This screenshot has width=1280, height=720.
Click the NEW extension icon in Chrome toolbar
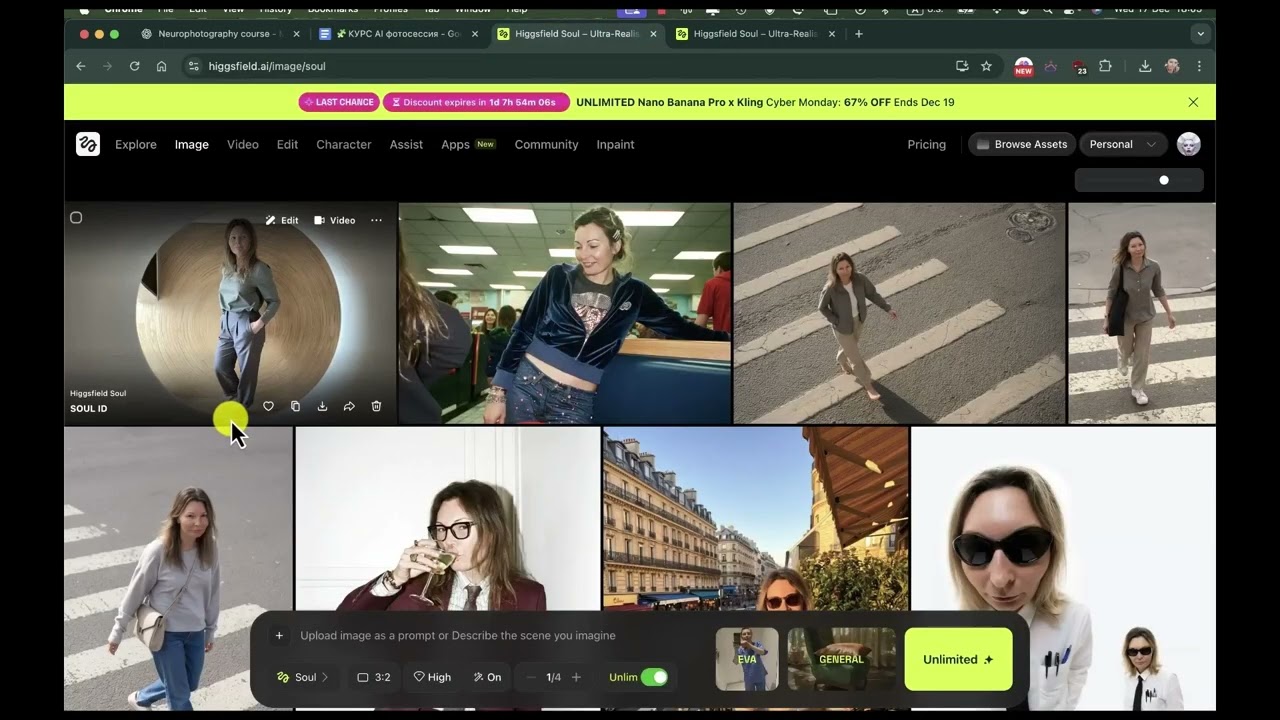pos(1024,67)
